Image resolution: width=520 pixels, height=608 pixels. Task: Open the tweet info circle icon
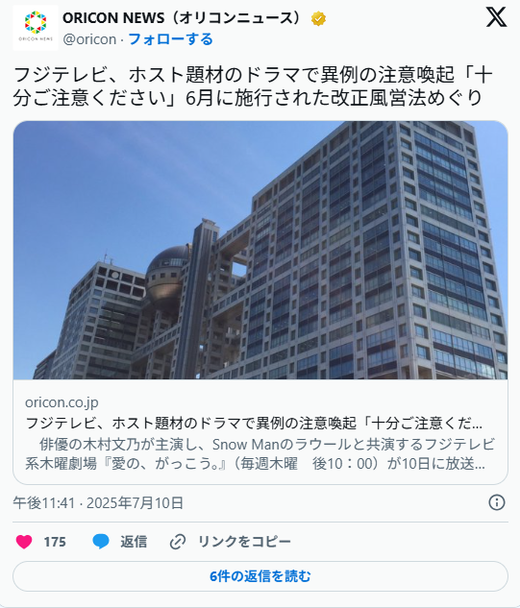click(x=496, y=503)
